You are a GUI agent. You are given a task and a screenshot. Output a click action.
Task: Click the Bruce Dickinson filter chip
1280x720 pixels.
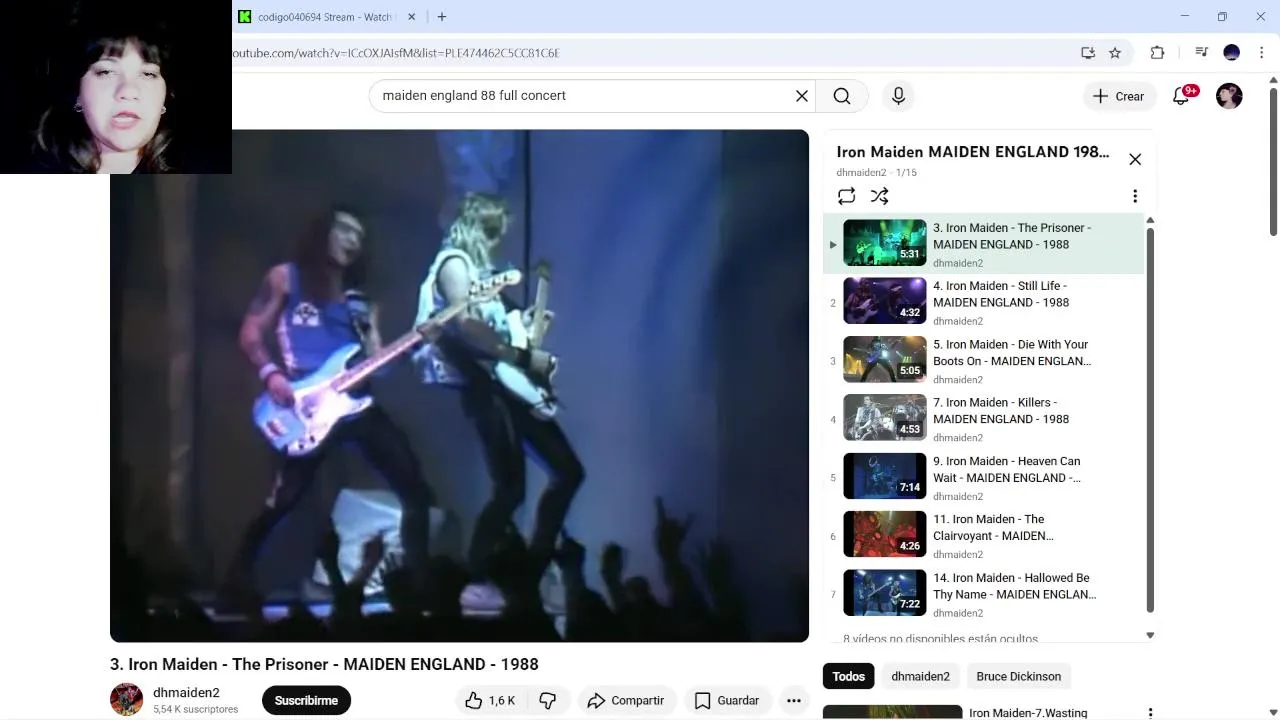(1018, 676)
